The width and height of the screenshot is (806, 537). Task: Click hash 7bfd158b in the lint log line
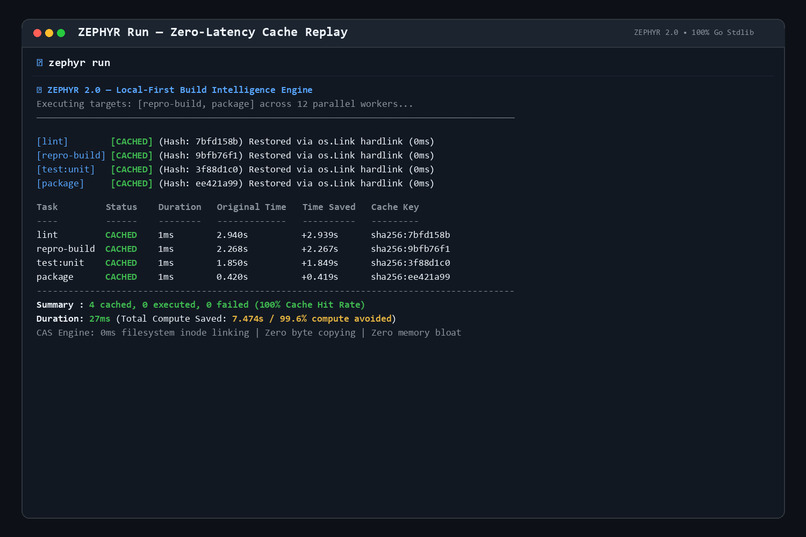tap(216, 141)
